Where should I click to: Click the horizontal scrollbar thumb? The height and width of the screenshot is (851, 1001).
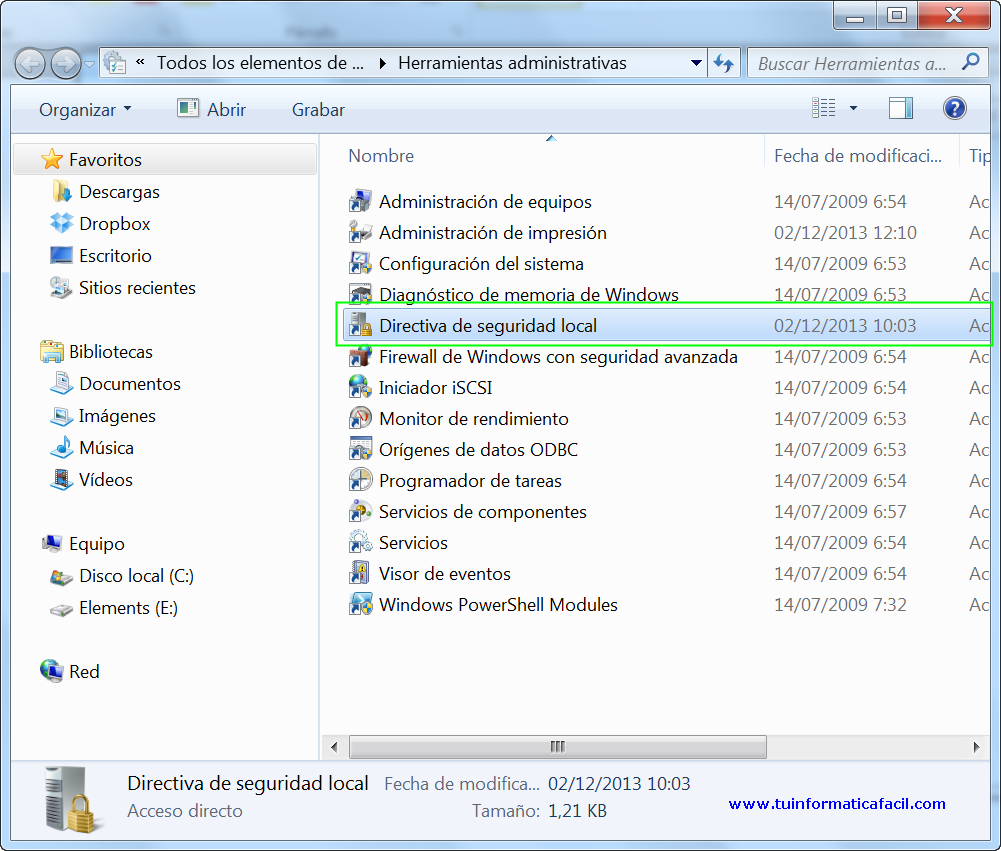coord(558,746)
